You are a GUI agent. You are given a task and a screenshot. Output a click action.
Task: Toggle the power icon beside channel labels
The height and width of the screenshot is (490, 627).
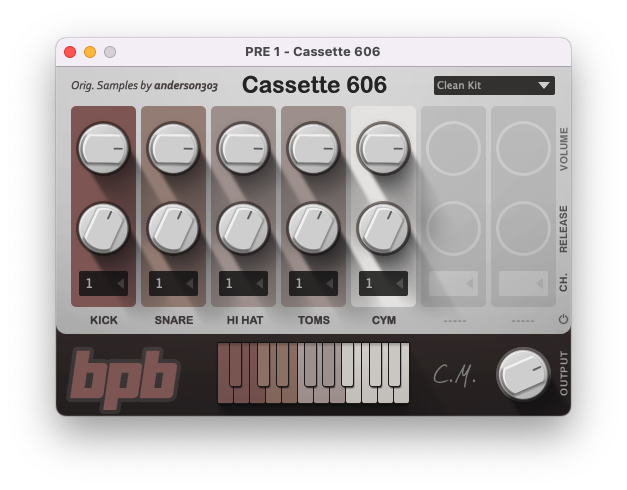[563, 320]
